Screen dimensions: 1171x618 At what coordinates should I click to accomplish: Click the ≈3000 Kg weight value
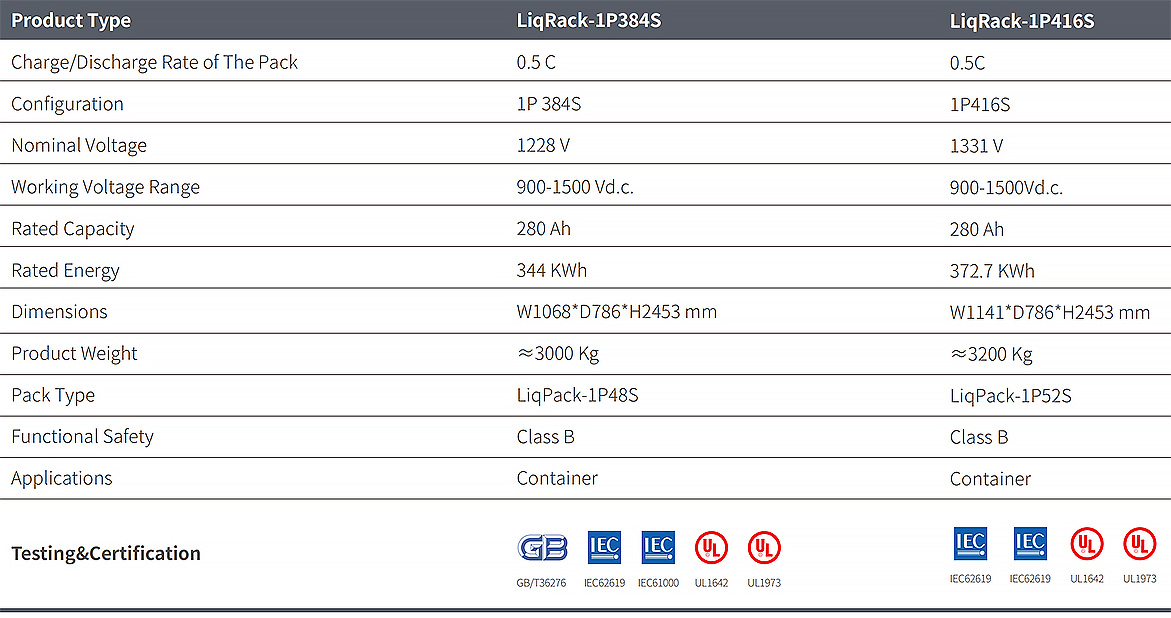[x=558, y=353]
